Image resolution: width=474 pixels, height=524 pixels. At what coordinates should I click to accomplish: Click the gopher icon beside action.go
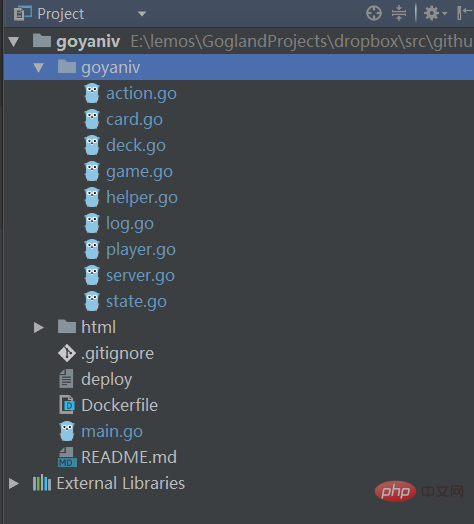point(92,93)
